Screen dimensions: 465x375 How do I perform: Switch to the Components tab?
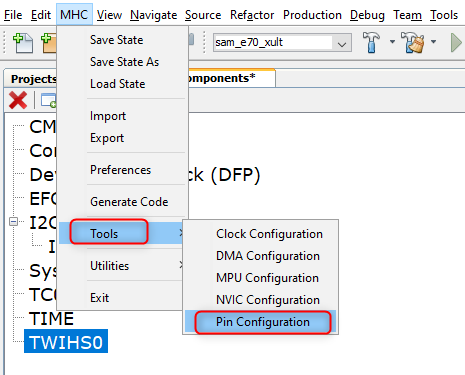(232, 78)
